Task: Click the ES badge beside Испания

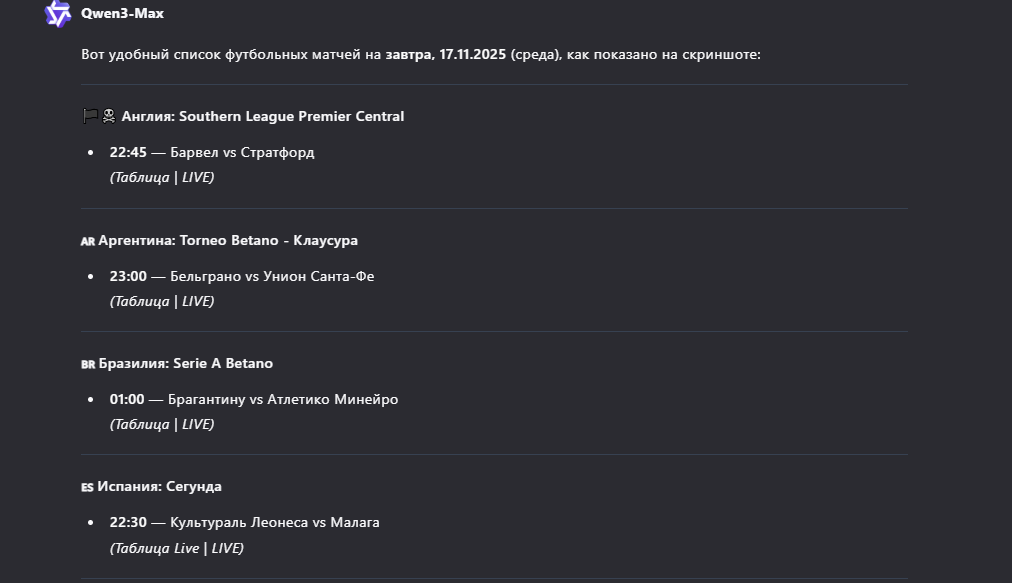Action: coord(87,487)
